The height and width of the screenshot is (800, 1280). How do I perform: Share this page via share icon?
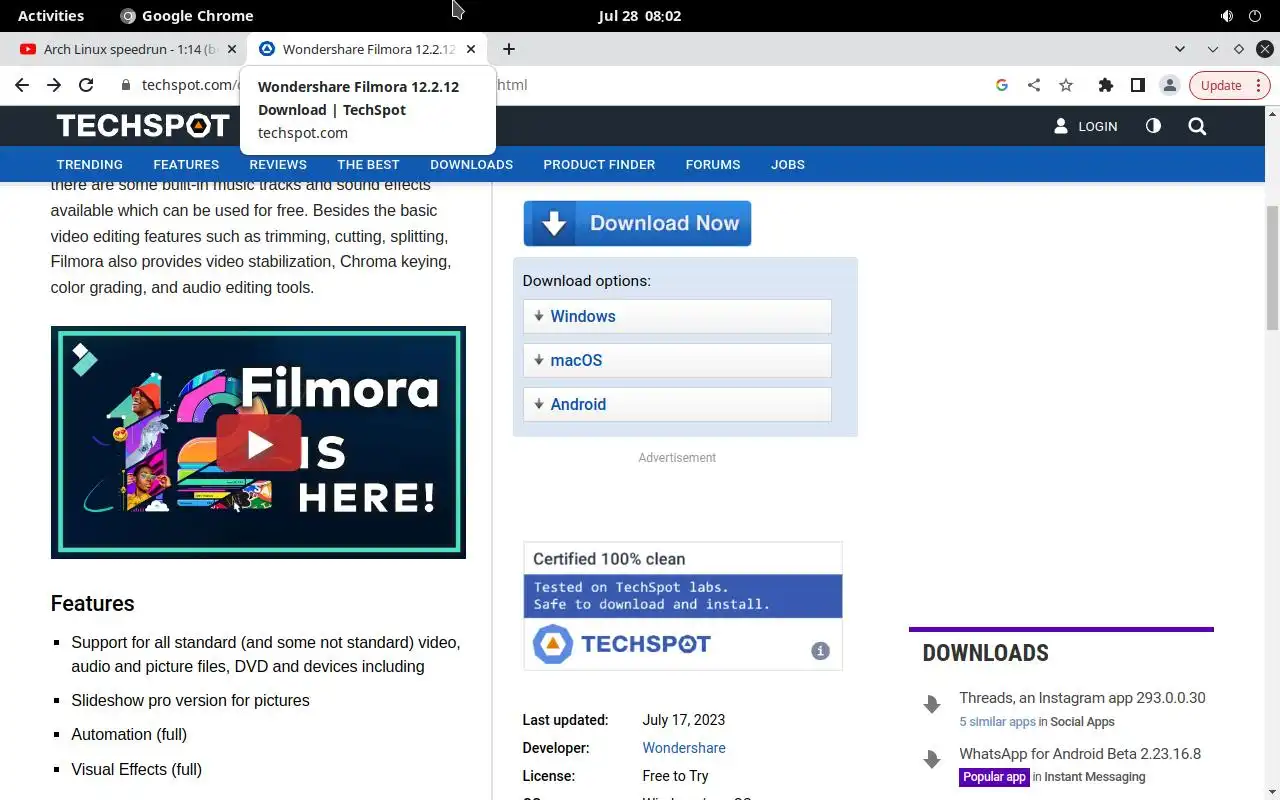click(1034, 85)
